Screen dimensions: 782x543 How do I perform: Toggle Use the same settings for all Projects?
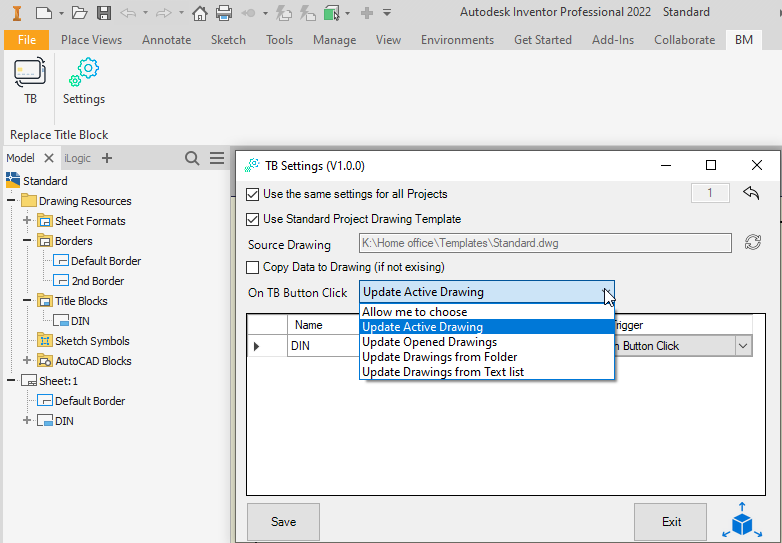point(252,194)
